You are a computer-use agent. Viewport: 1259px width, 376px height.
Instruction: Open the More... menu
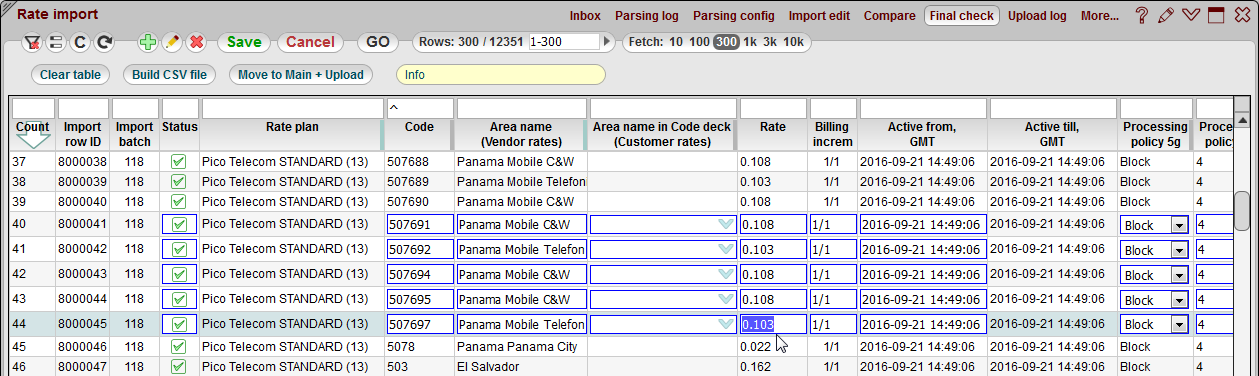[1099, 16]
